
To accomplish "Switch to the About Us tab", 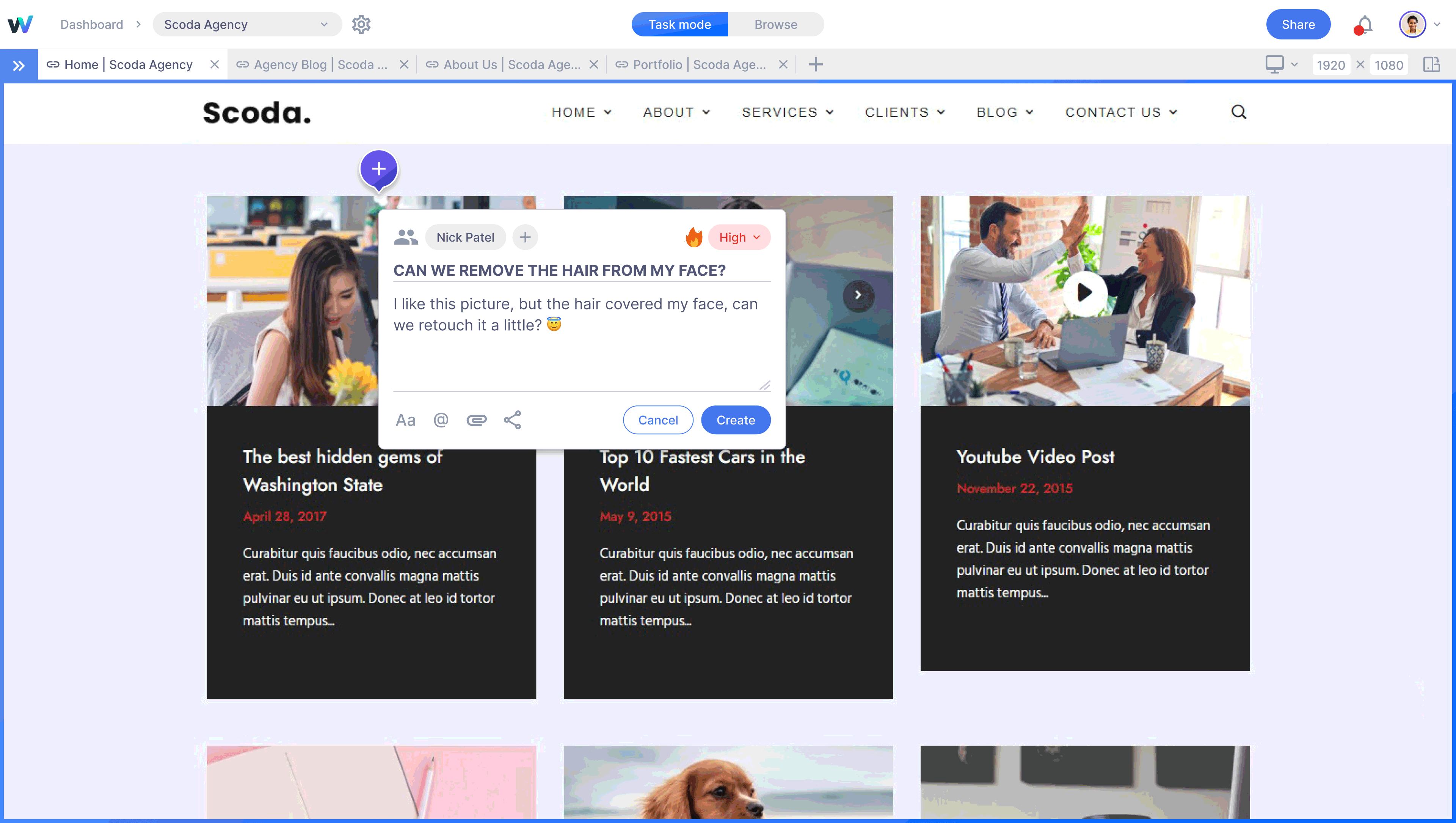I will (x=512, y=64).
